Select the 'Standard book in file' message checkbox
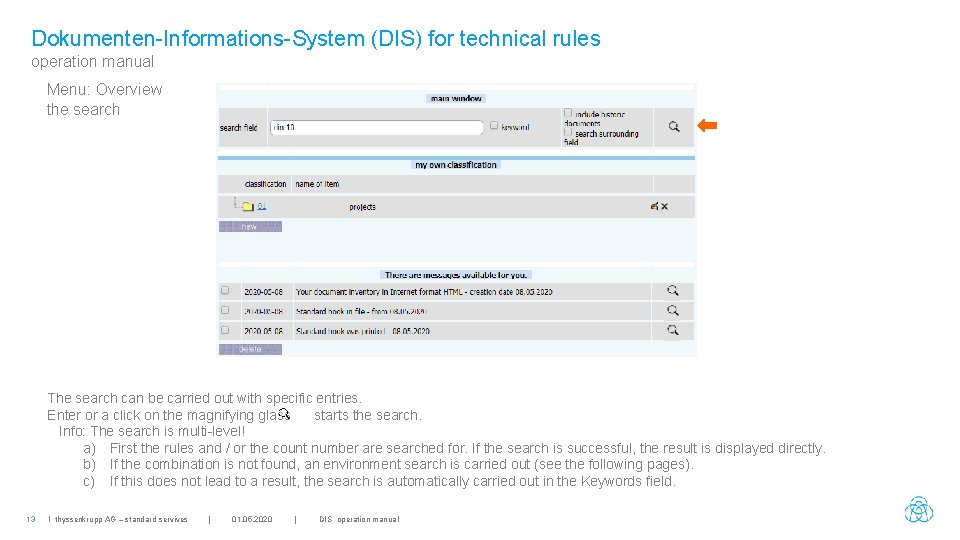This screenshot has width=960, height=540. [x=225, y=310]
